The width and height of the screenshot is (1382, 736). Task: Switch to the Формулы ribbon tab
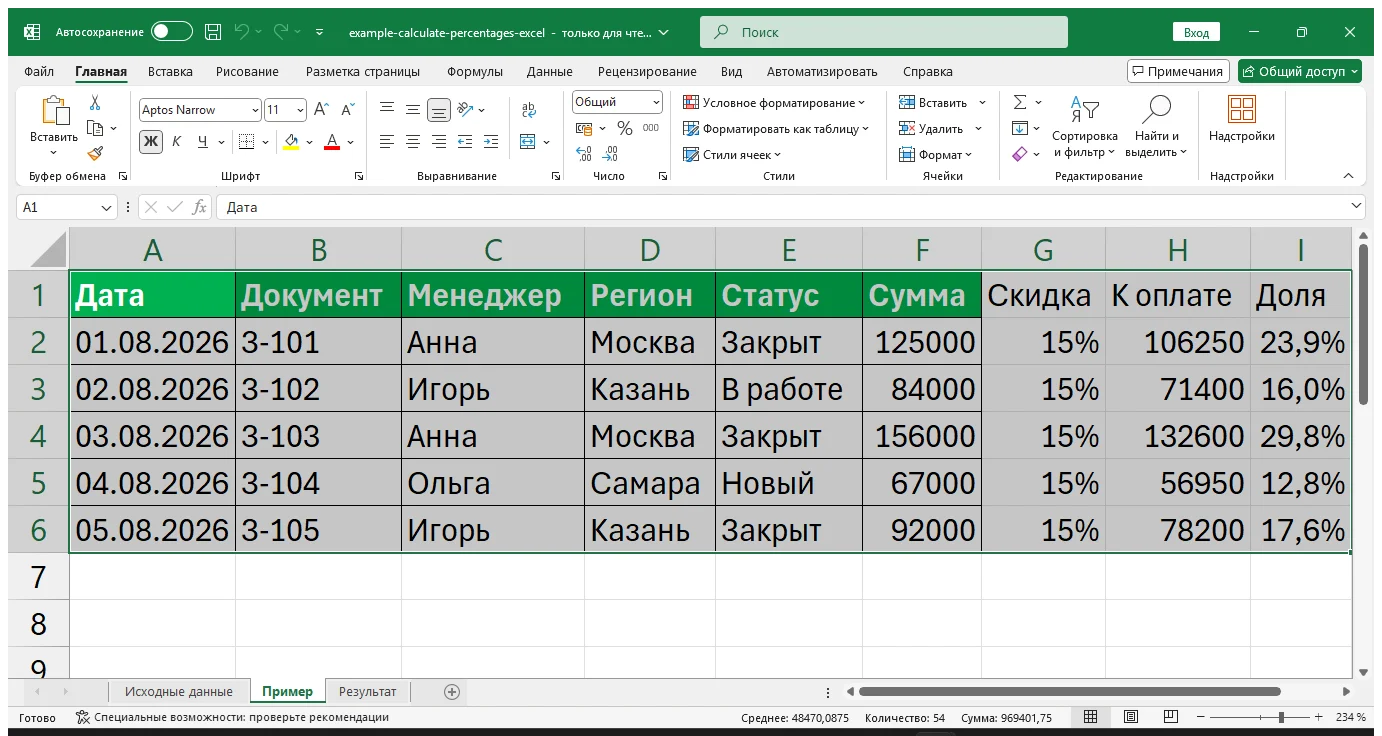coord(475,72)
